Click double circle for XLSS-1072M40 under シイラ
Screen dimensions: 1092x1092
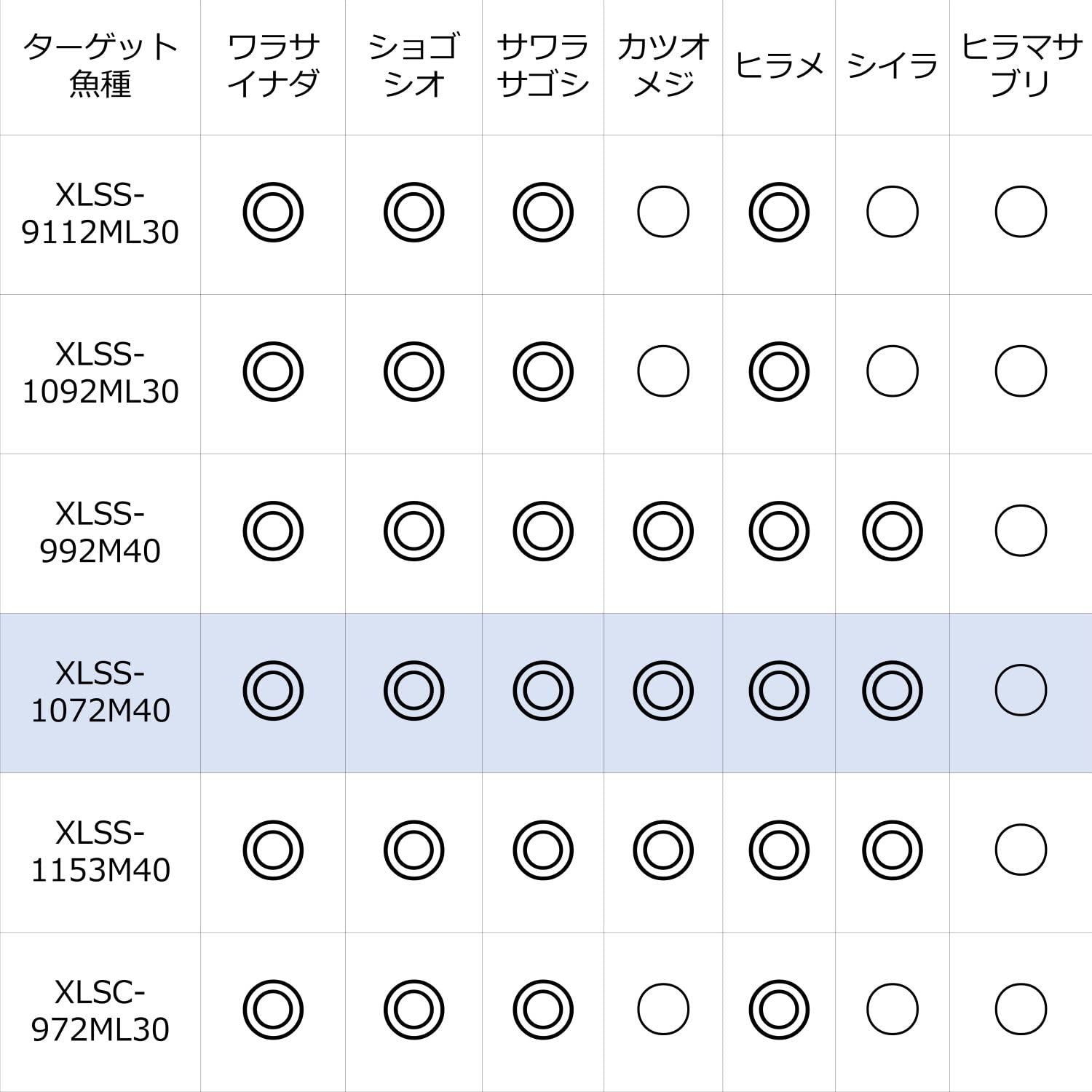click(892, 690)
